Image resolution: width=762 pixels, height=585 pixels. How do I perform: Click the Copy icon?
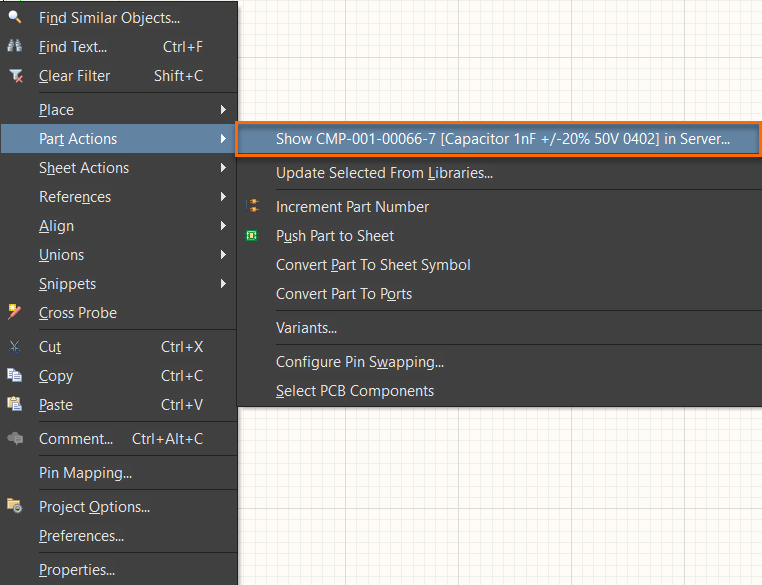tap(15, 375)
